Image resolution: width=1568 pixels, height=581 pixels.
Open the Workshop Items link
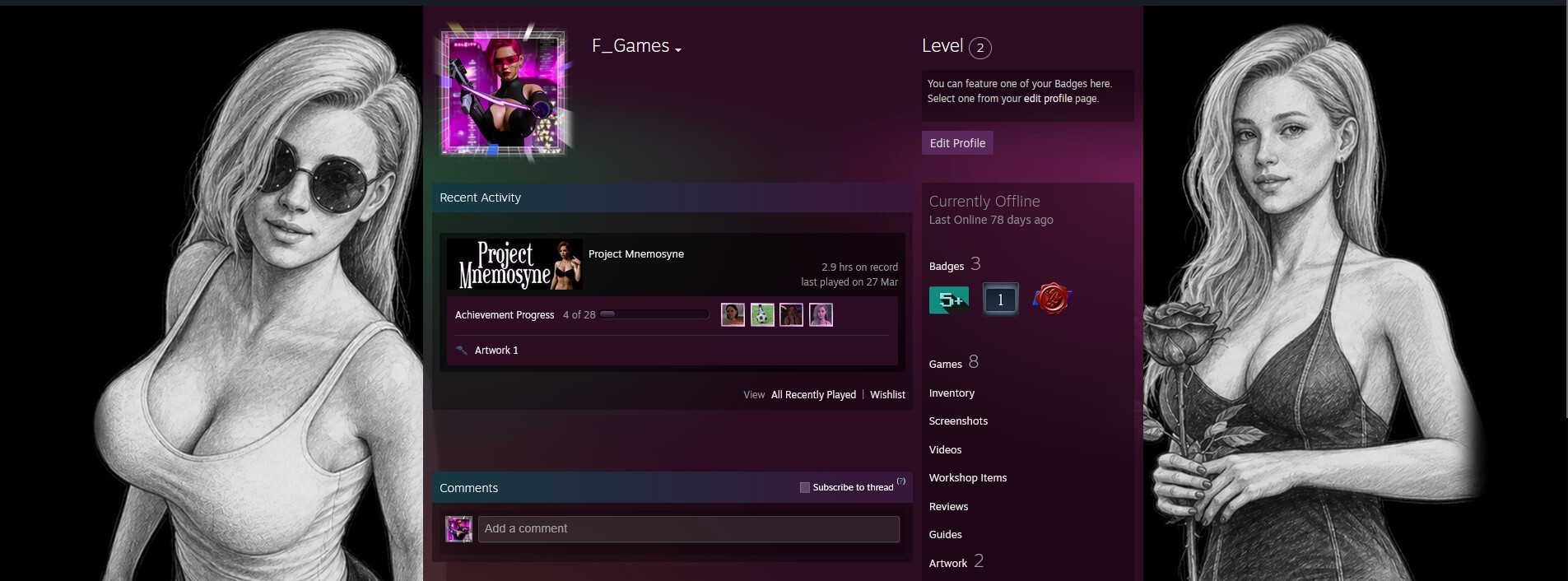click(968, 478)
